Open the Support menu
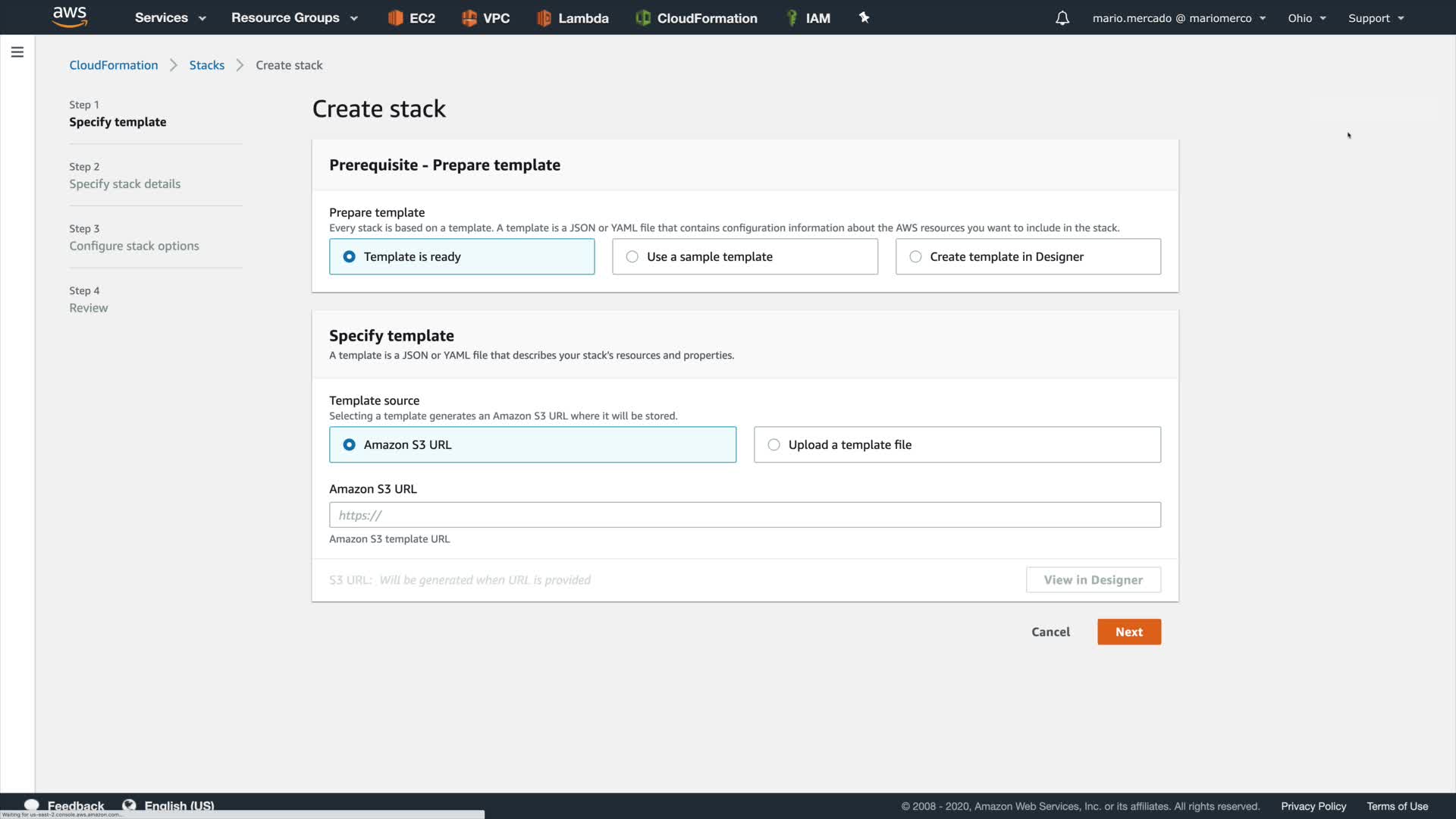The height and width of the screenshot is (819, 1456). pos(1375,18)
